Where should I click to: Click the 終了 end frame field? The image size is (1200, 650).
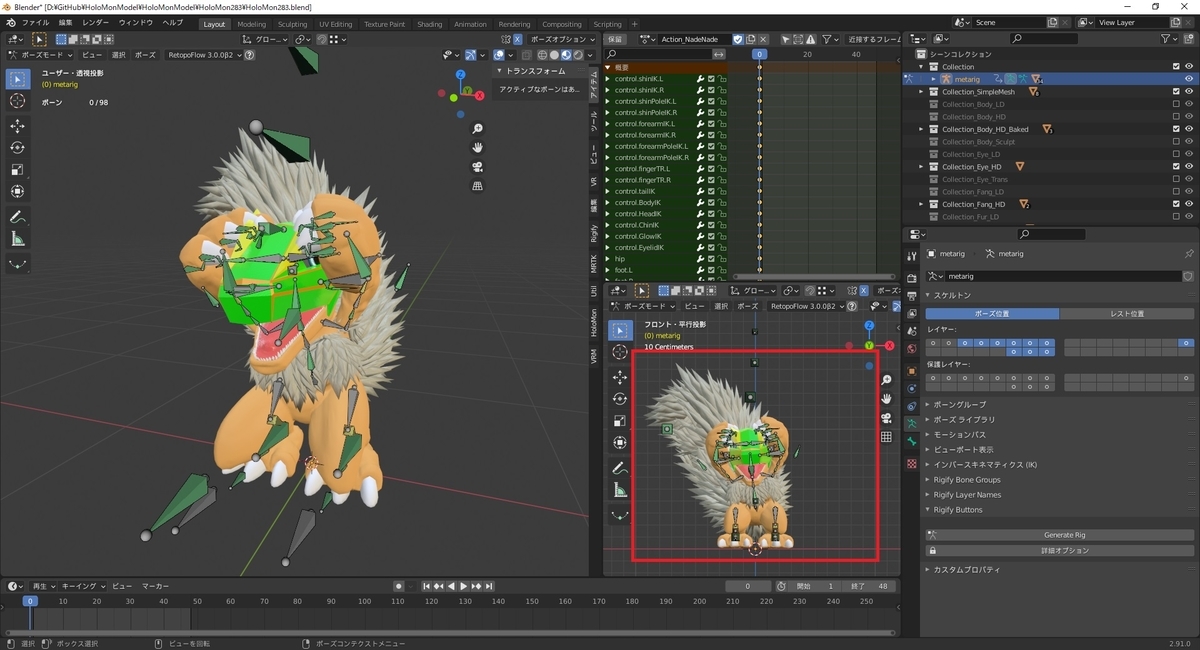[867, 586]
